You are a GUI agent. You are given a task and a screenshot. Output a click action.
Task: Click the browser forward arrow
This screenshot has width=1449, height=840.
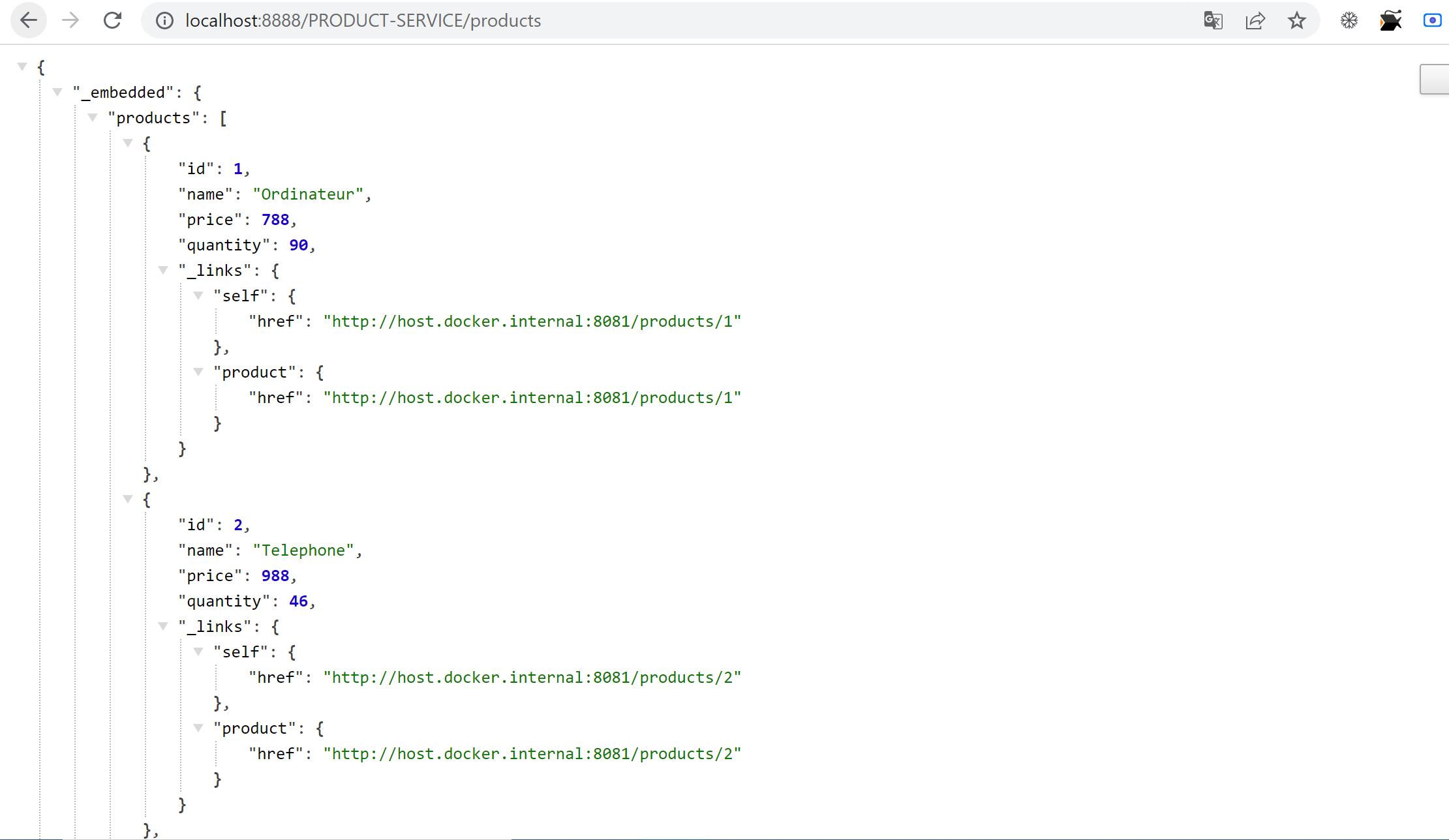(70, 20)
